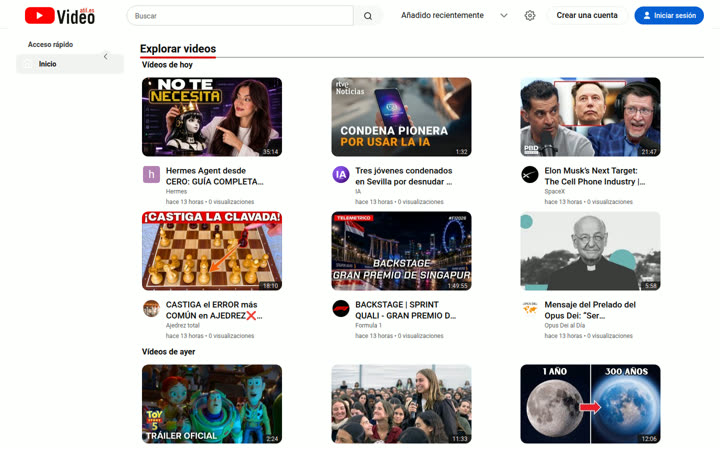
Task: Click the Iniciar sesión button
Action: pyautogui.click(x=669, y=16)
